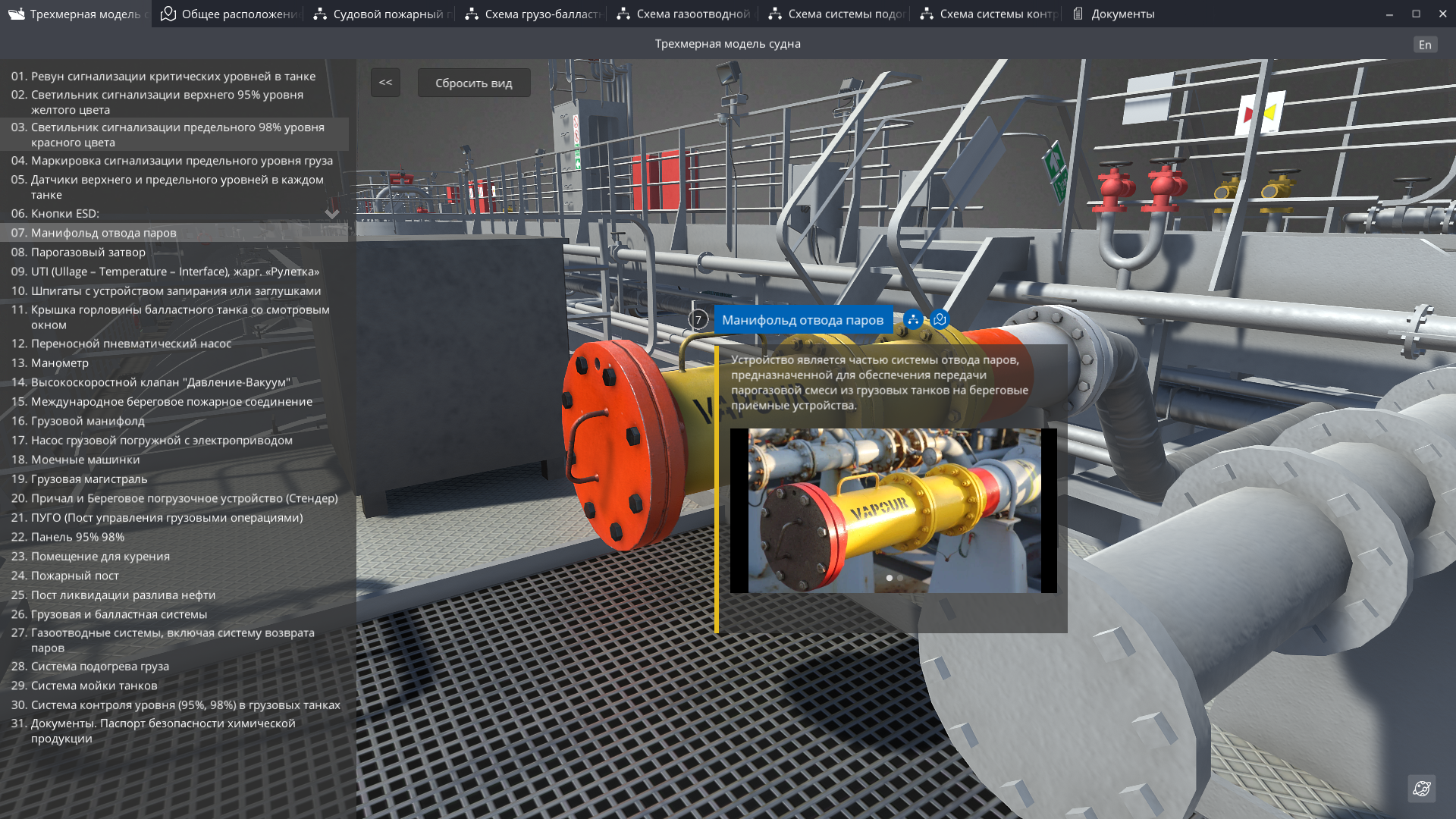This screenshot has width=1456, height=819.
Task: Click the diagram icon on Схема системы подогрева tab
Action: coord(775,14)
